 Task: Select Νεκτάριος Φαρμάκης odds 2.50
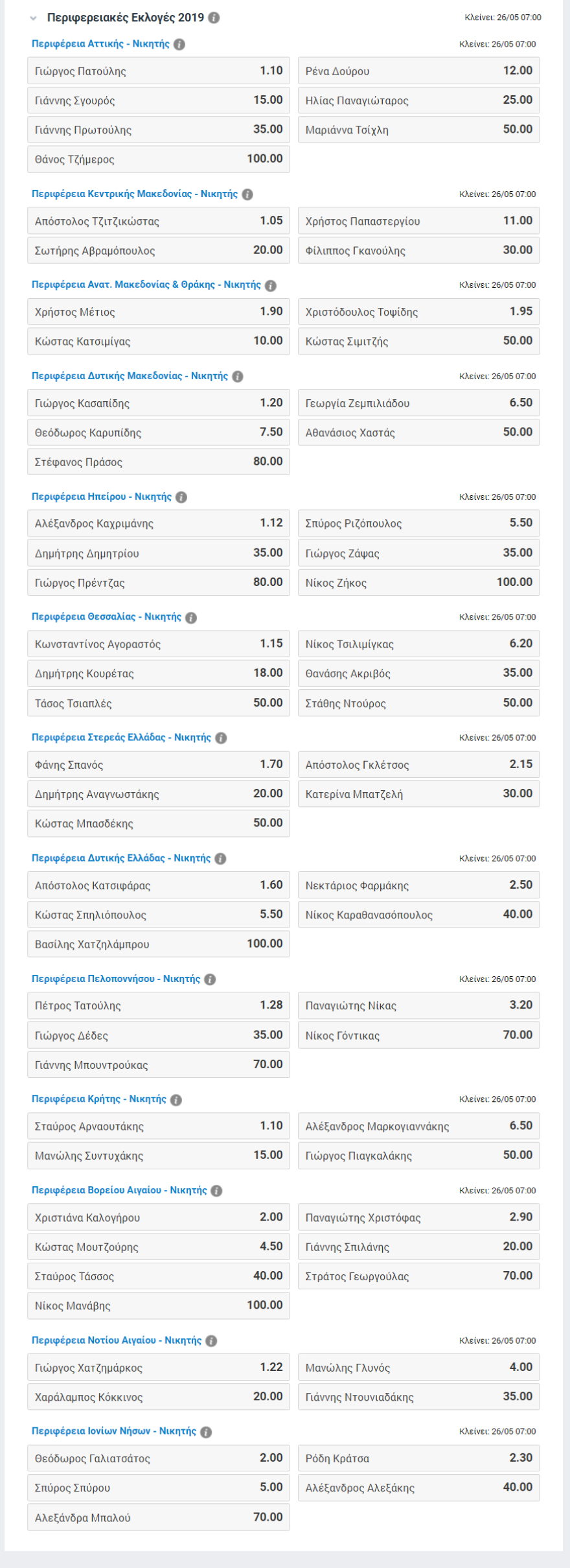click(x=418, y=885)
